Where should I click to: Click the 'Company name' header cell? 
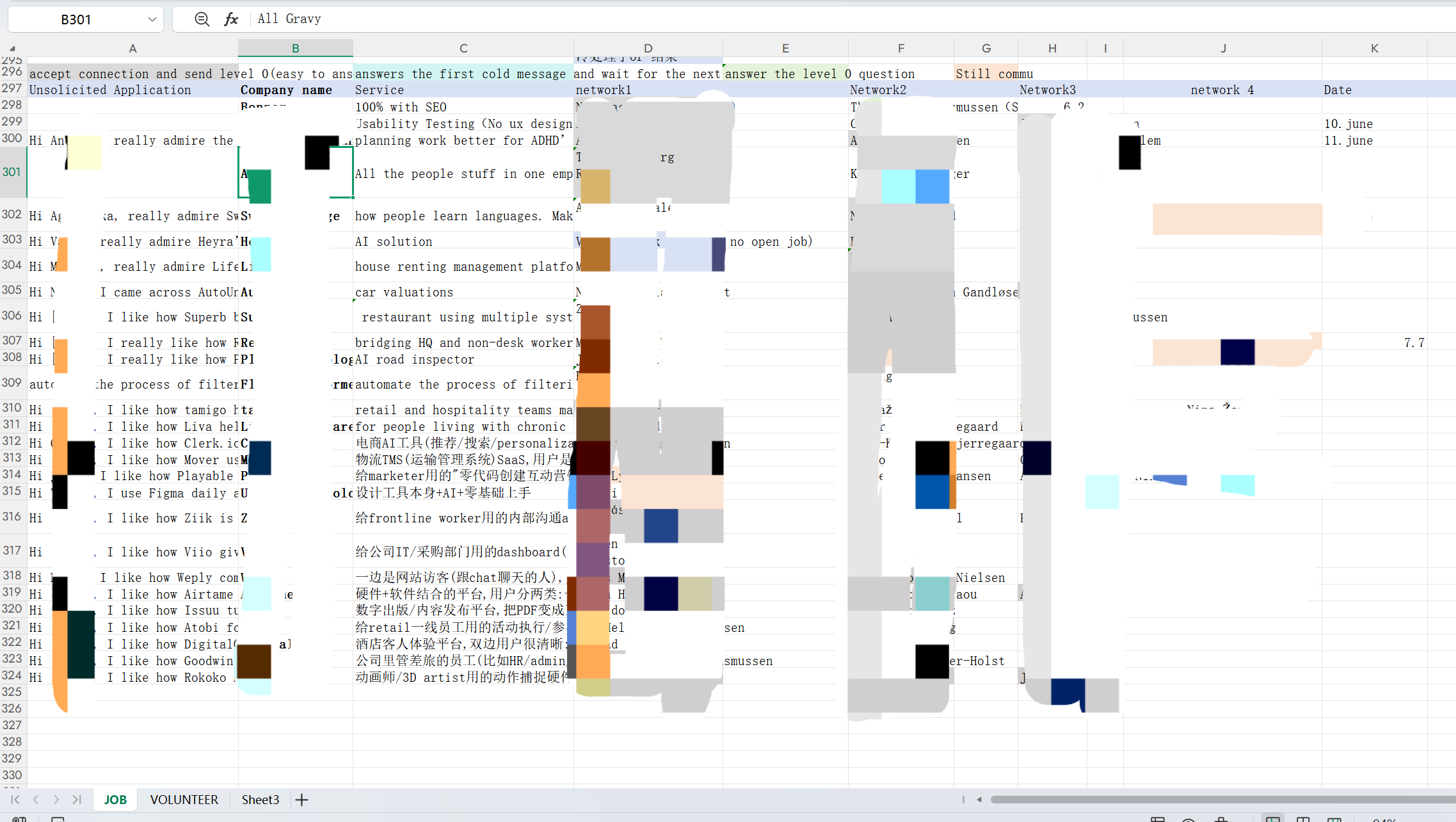point(295,90)
